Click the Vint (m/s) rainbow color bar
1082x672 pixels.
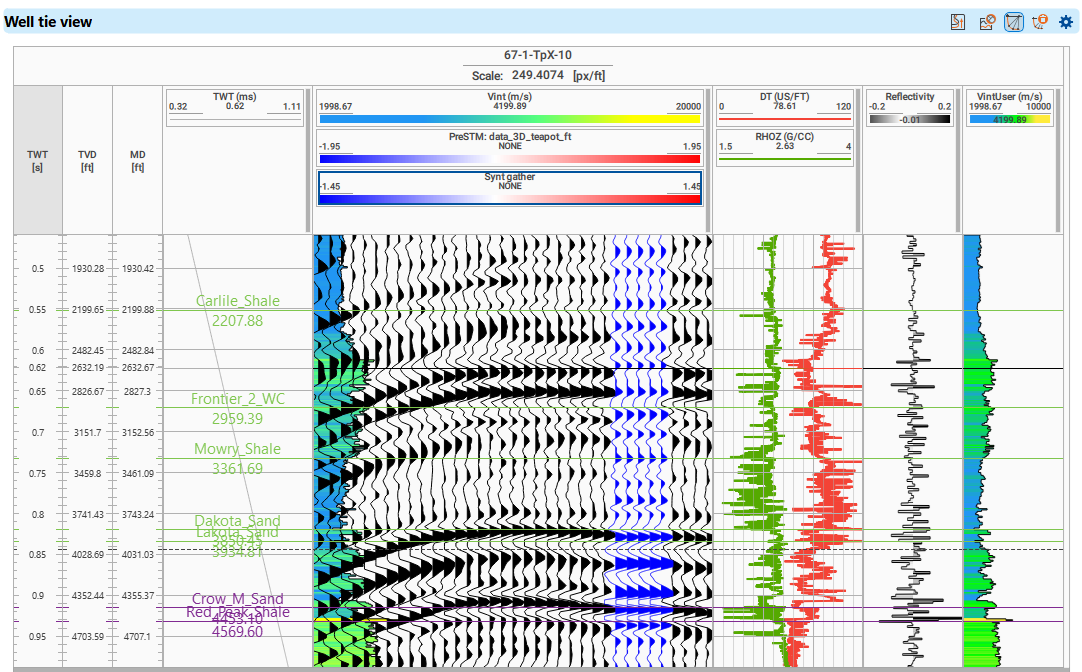[x=509, y=118]
